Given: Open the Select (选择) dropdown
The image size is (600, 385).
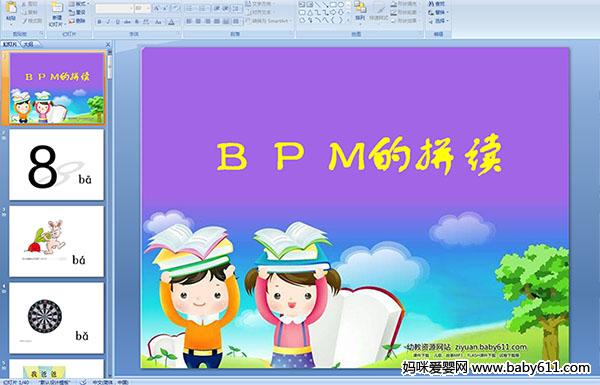Looking at the screenshot, I should (x=437, y=21).
